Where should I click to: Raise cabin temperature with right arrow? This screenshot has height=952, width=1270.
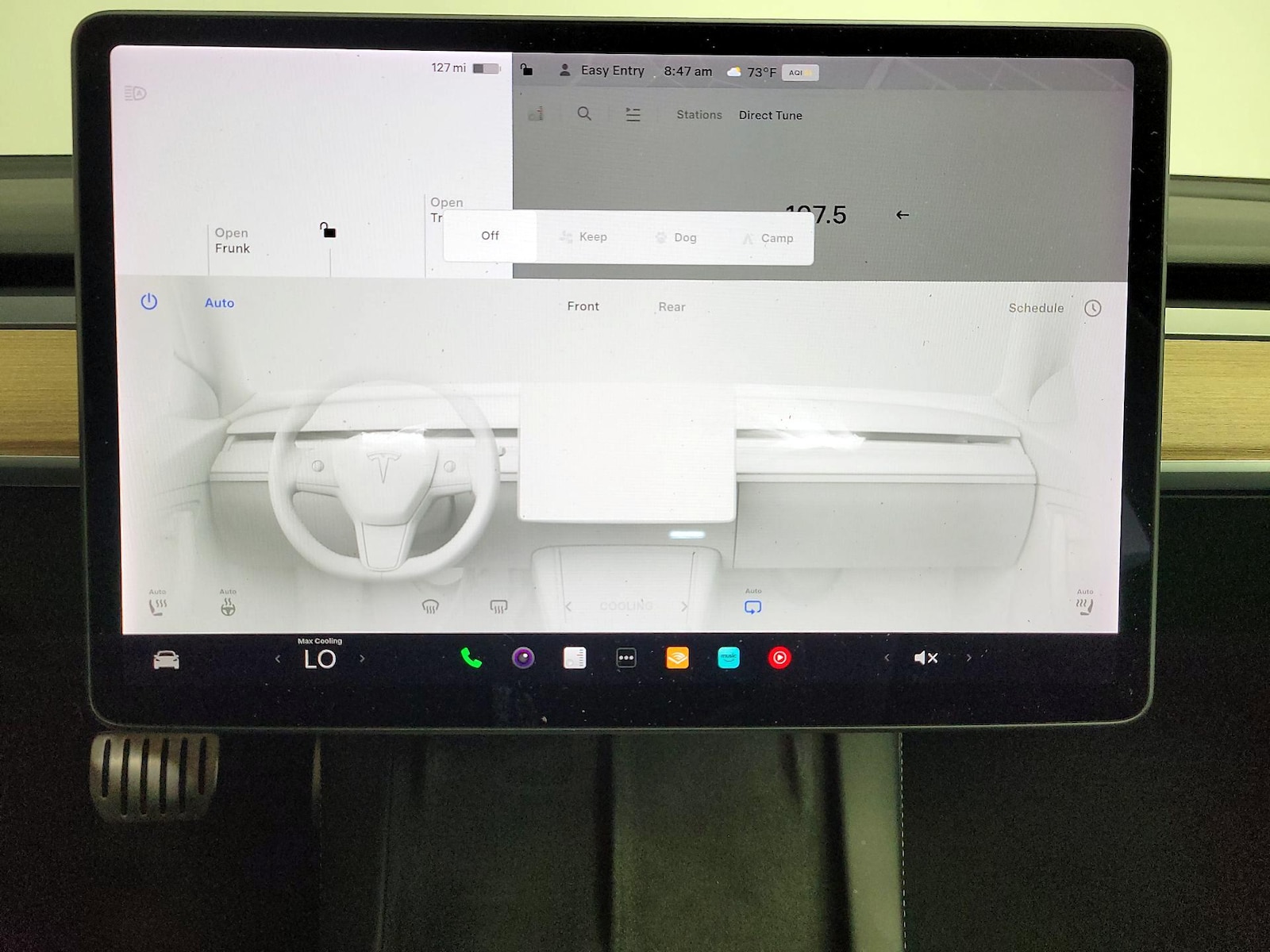[363, 658]
